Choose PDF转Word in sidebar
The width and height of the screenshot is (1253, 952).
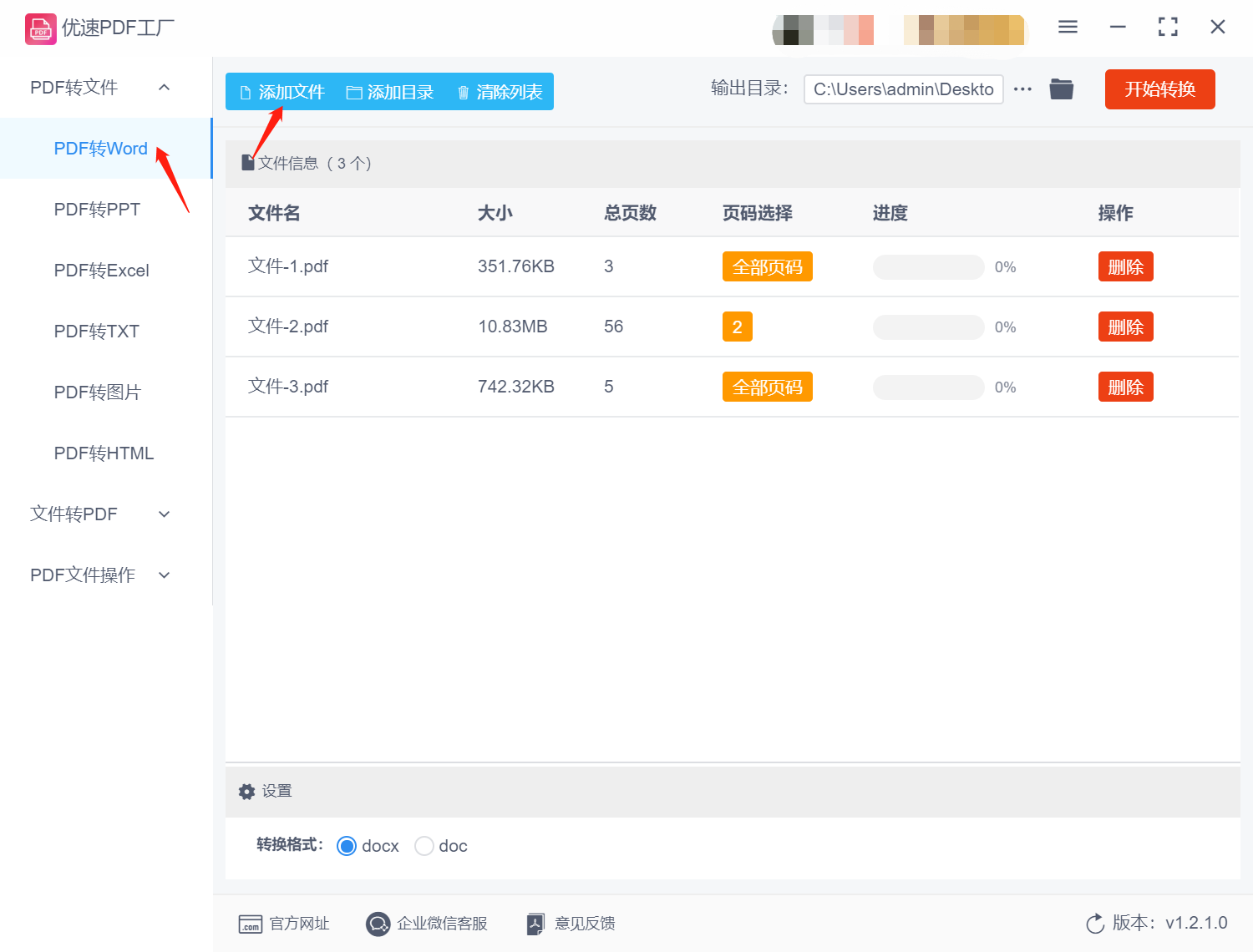106,149
